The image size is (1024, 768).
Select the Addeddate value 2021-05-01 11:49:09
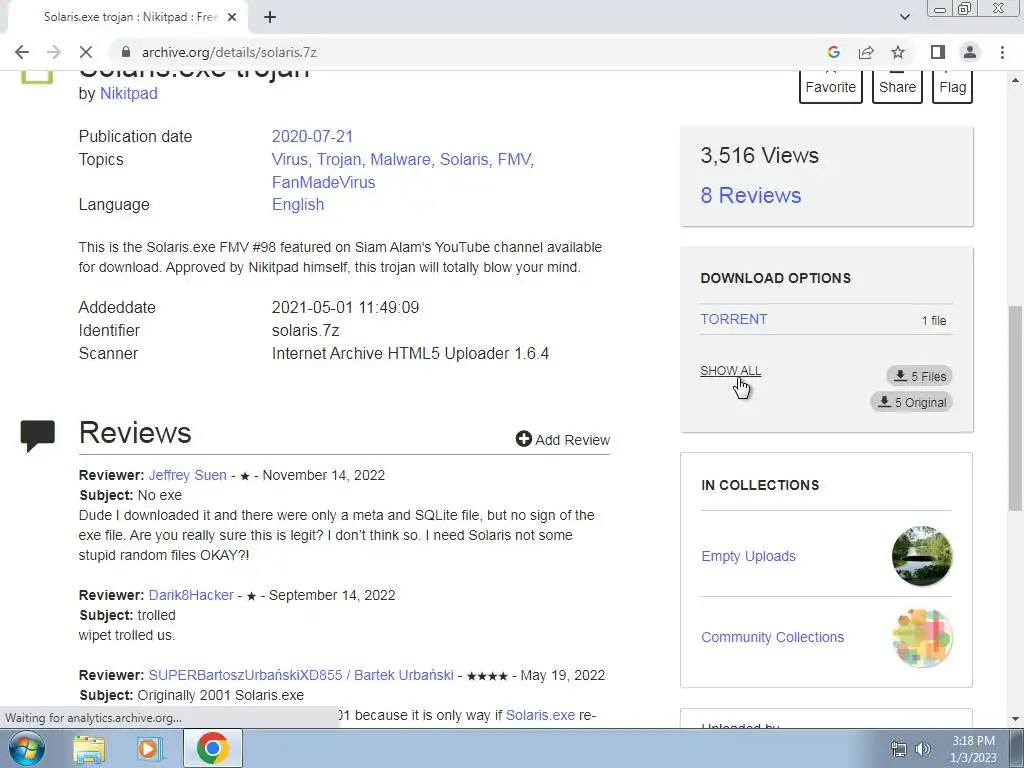pos(345,308)
